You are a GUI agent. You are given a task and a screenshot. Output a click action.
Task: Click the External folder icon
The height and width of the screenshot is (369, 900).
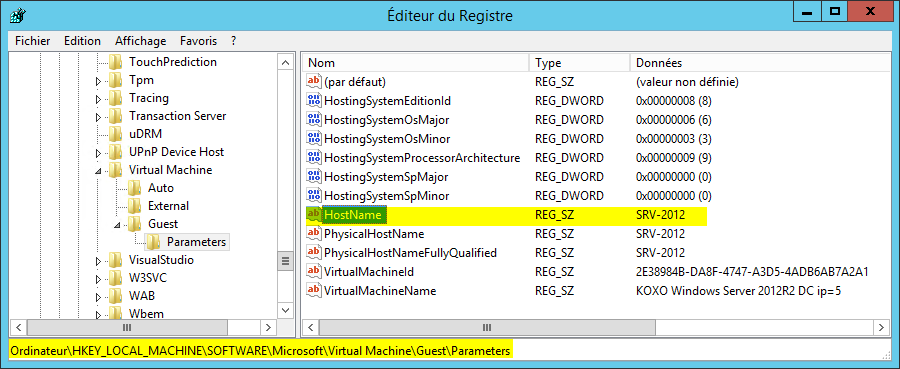click(134, 206)
